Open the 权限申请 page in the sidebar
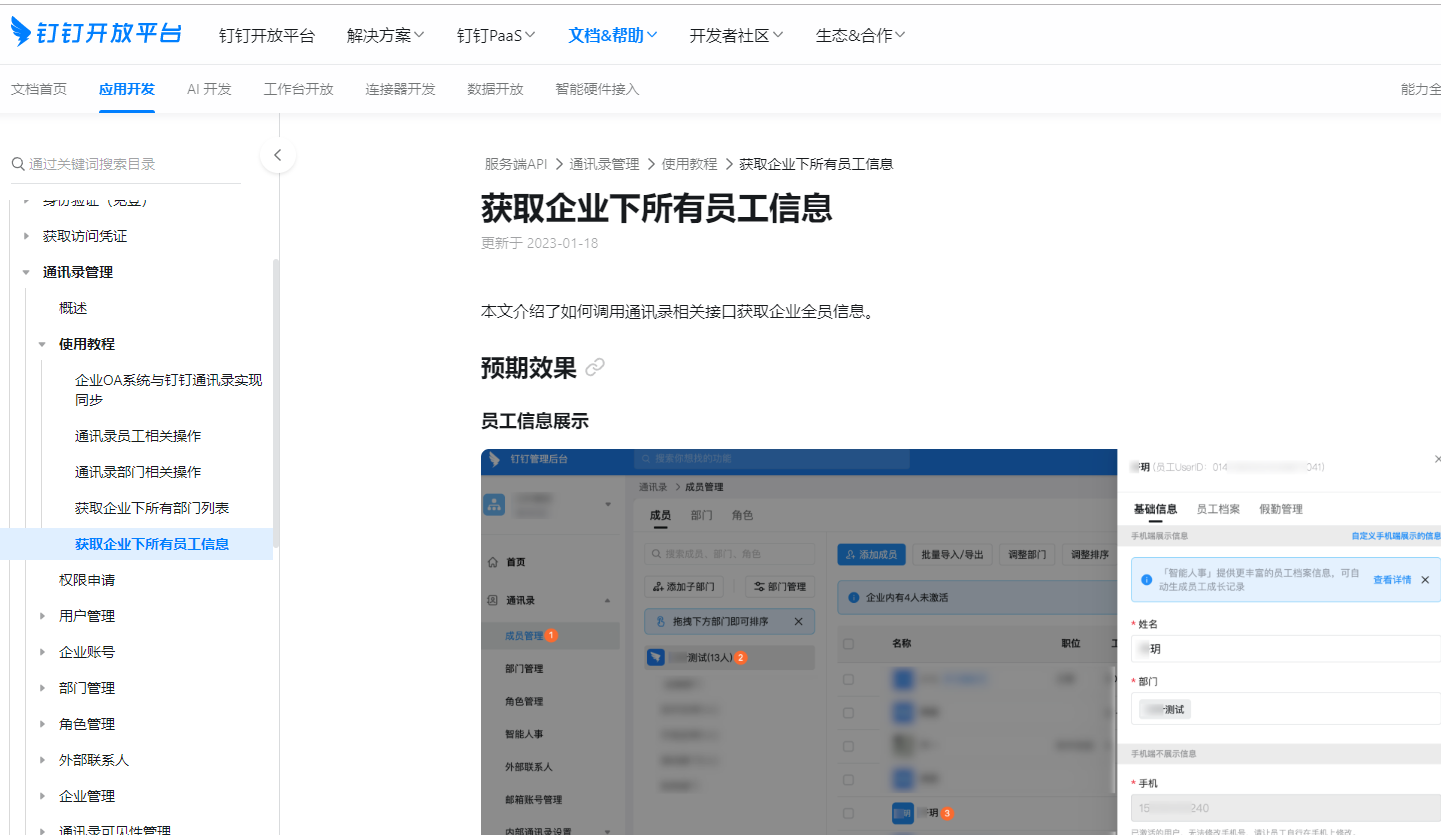The image size is (1441, 835). 87,580
